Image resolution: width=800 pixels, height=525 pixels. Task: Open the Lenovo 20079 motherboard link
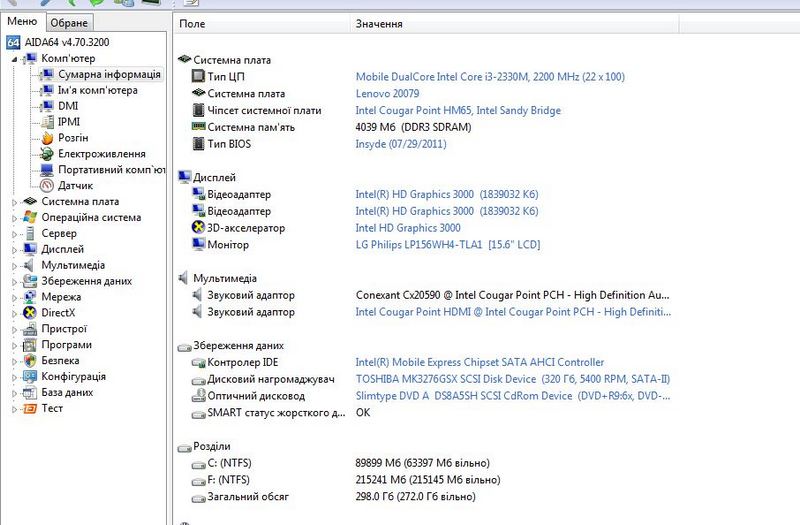point(389,94)
